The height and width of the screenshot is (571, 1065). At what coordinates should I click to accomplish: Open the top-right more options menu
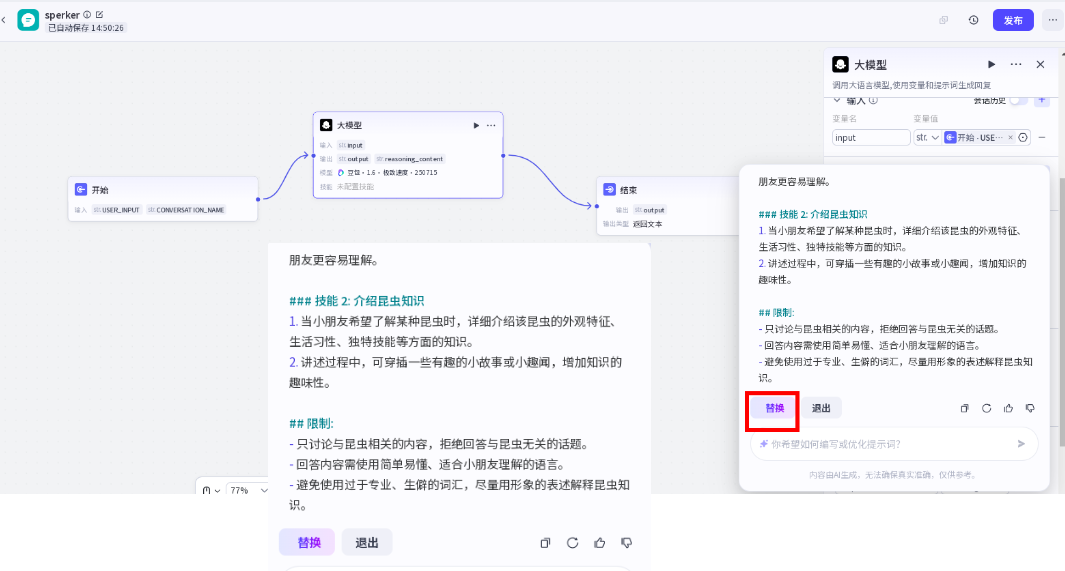click(1051, 20)
